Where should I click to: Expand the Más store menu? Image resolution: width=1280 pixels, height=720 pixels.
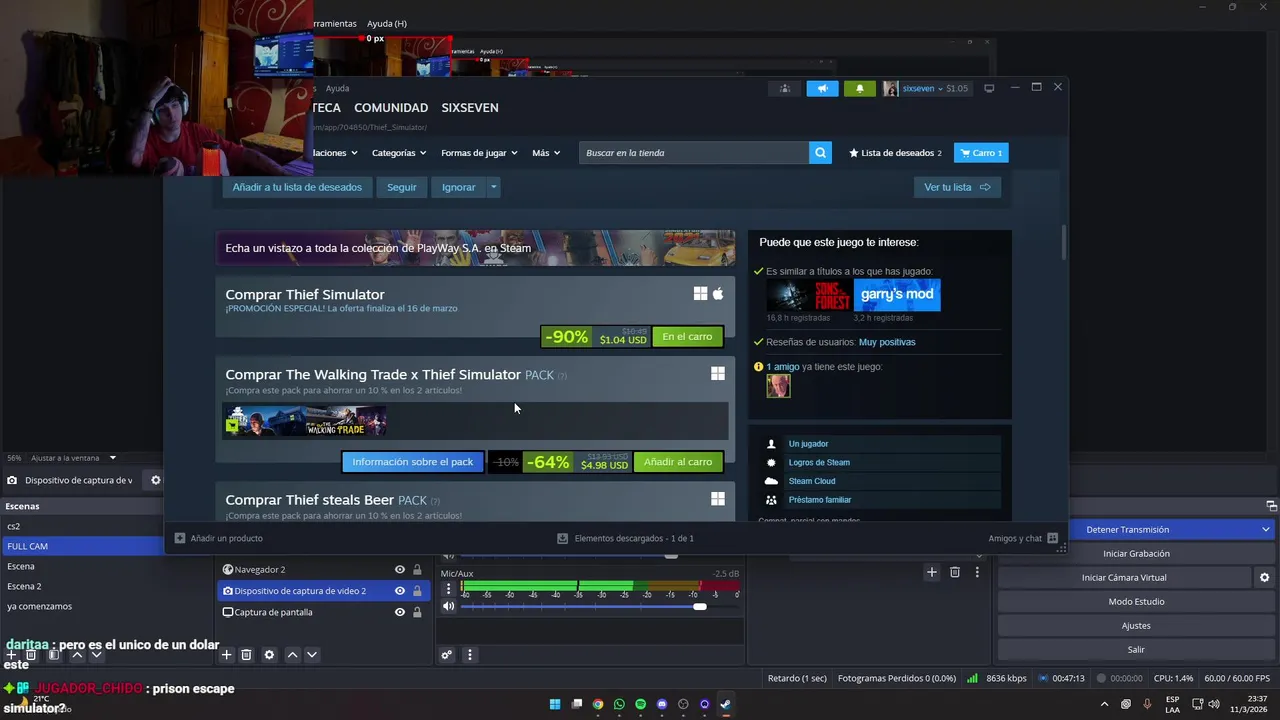point(546,153)
